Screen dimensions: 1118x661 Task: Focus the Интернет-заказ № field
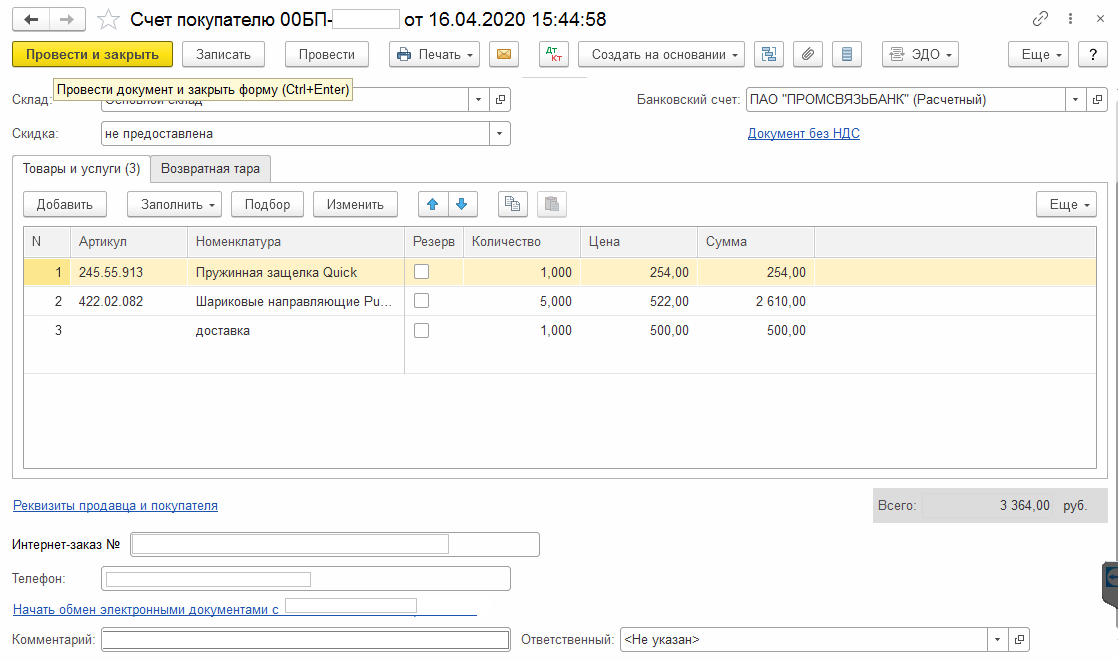335,545
